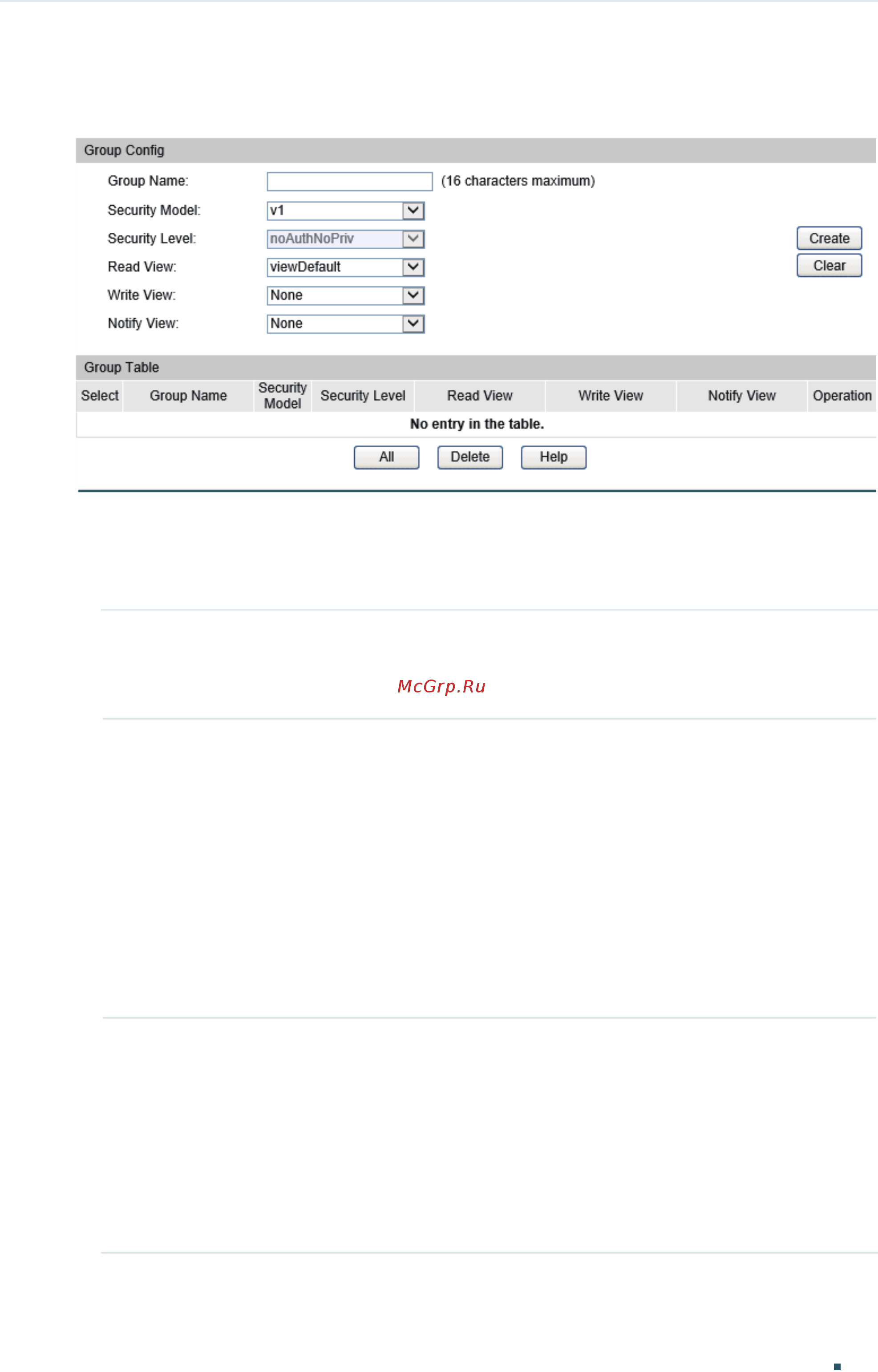Click the 'Group Name:' label
This screenshot has width=878, height=1372.
click(x=148, y=181)
